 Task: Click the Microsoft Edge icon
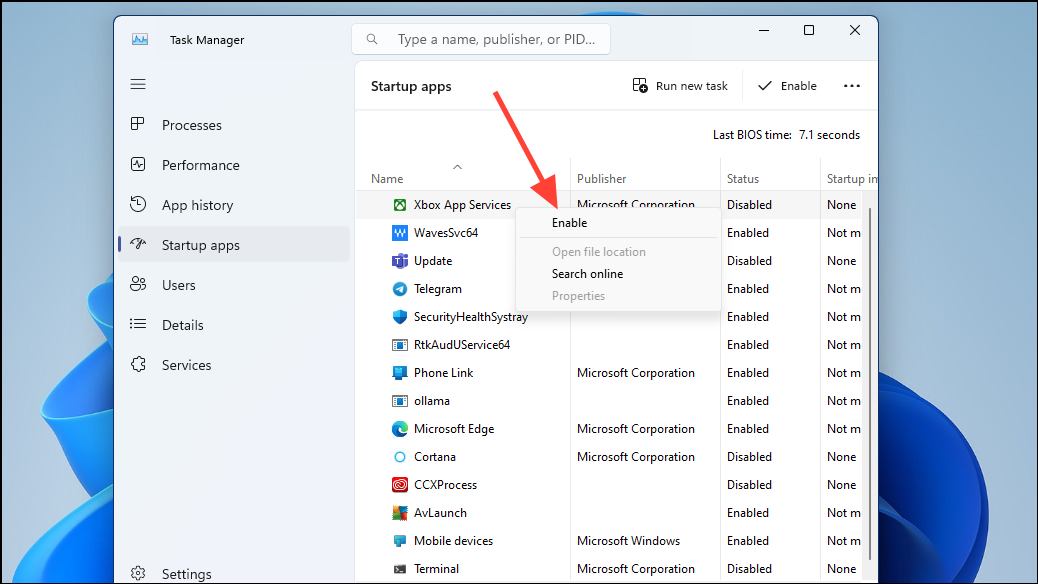point(400,429)
